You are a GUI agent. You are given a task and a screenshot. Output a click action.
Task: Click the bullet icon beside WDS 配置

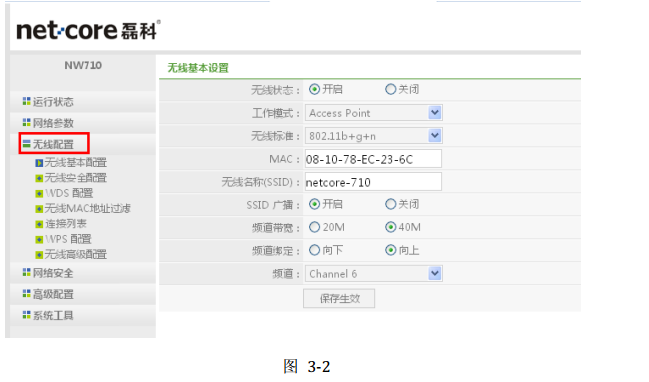coord(39,194)
